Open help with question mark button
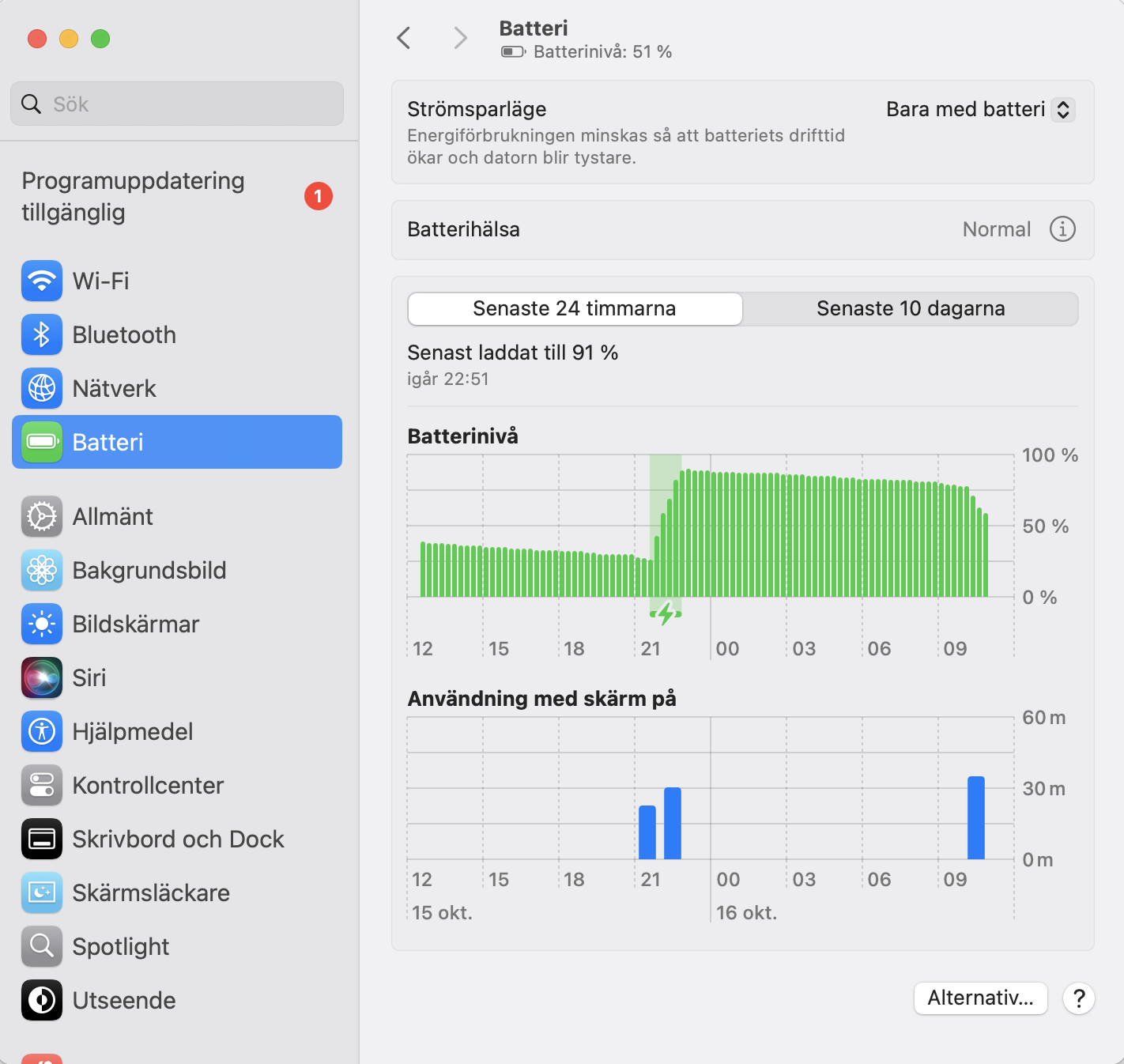The image size is (1124, 1064). tap(1079, 998)
